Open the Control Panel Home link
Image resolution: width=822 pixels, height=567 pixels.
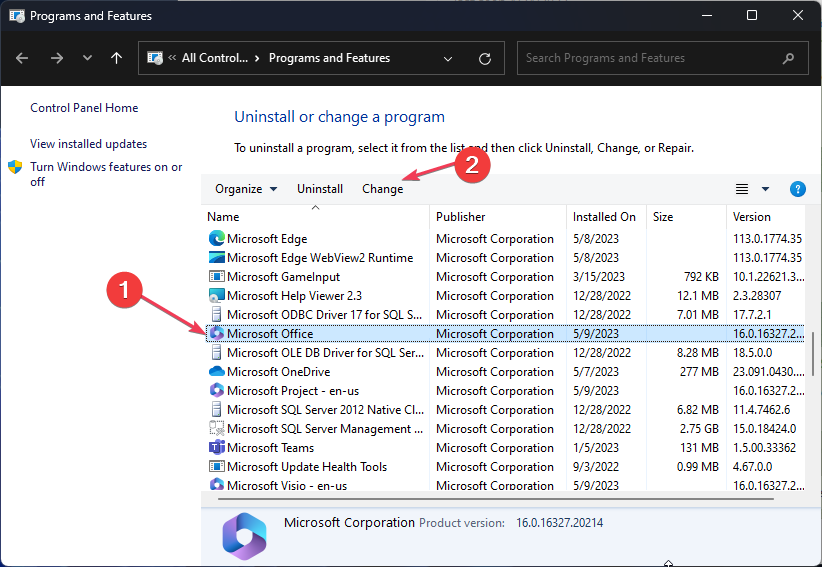[x=84, y=108]
